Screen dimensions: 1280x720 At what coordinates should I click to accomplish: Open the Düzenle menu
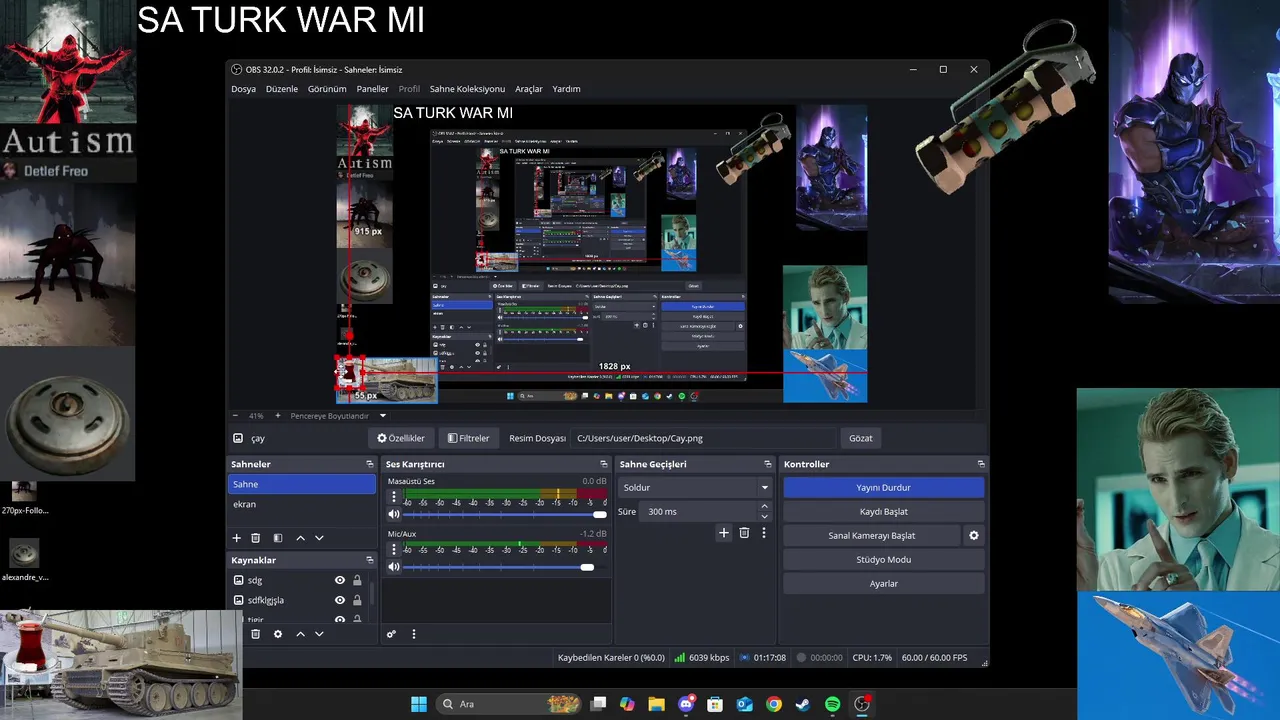(x=282, y=89)
